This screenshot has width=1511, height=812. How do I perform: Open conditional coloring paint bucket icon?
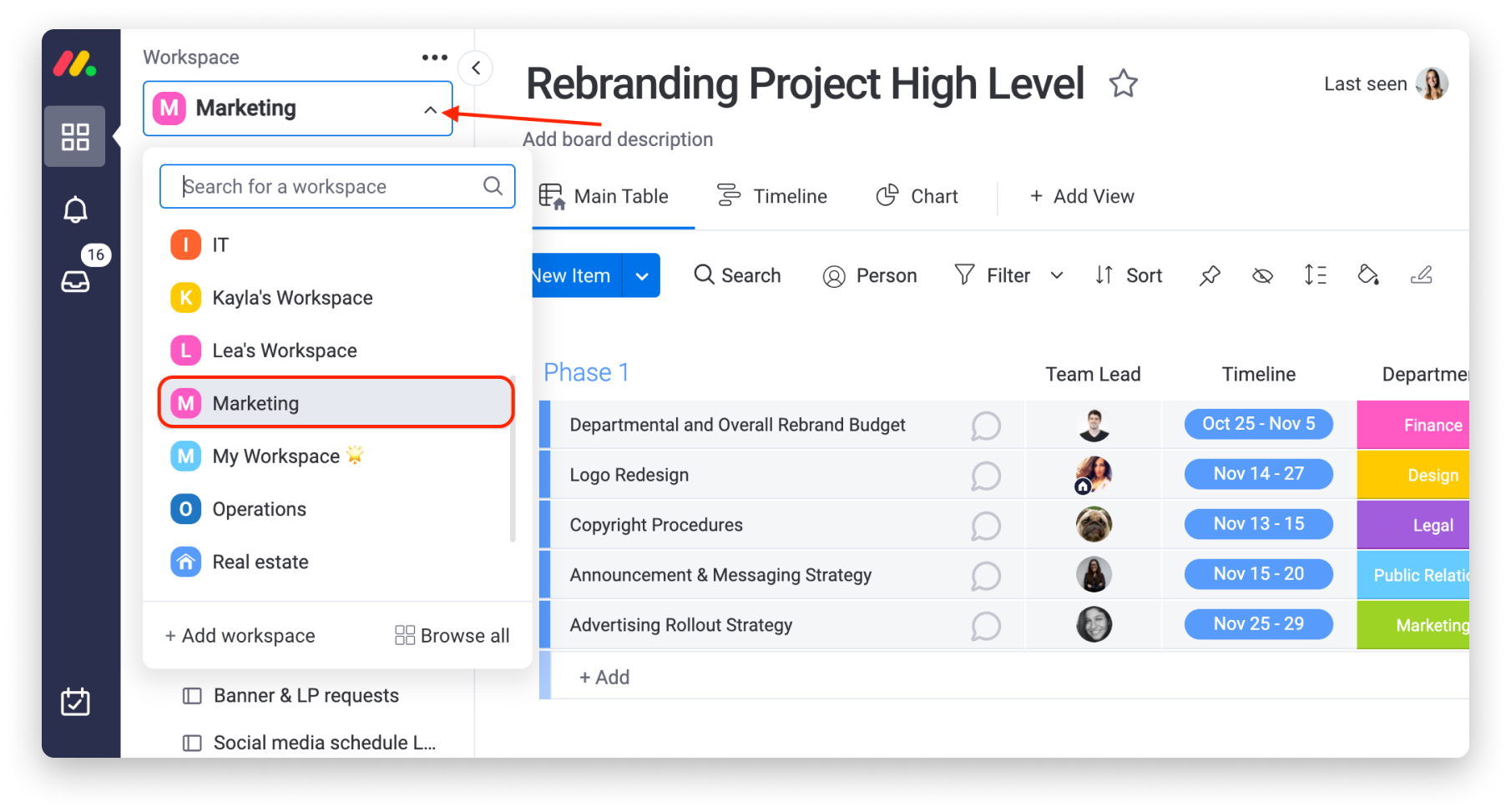tap(1368, 275)
